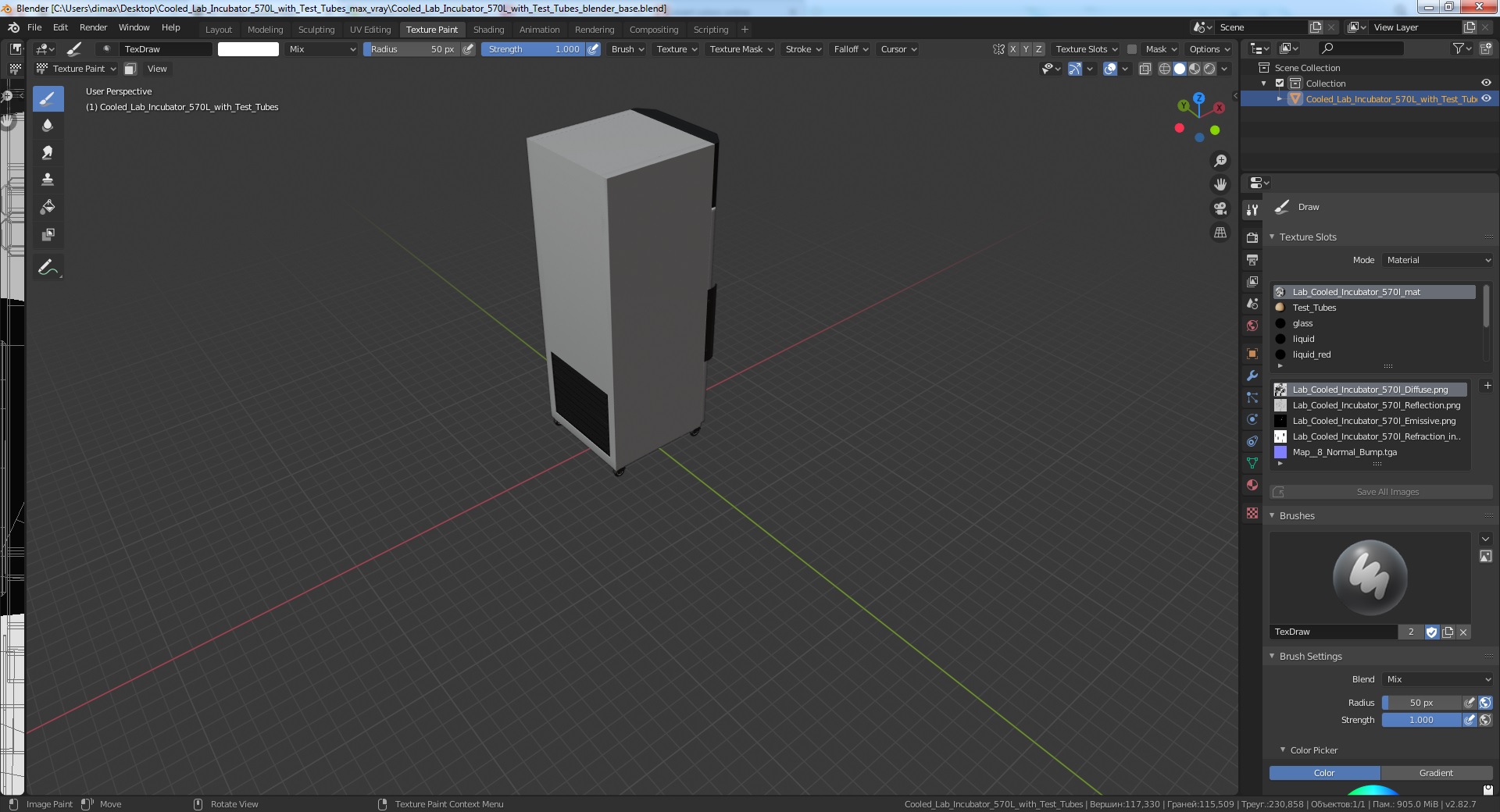1500x812 pixels.
Task: Open the Material properties tab
Action: point(1252,485)
